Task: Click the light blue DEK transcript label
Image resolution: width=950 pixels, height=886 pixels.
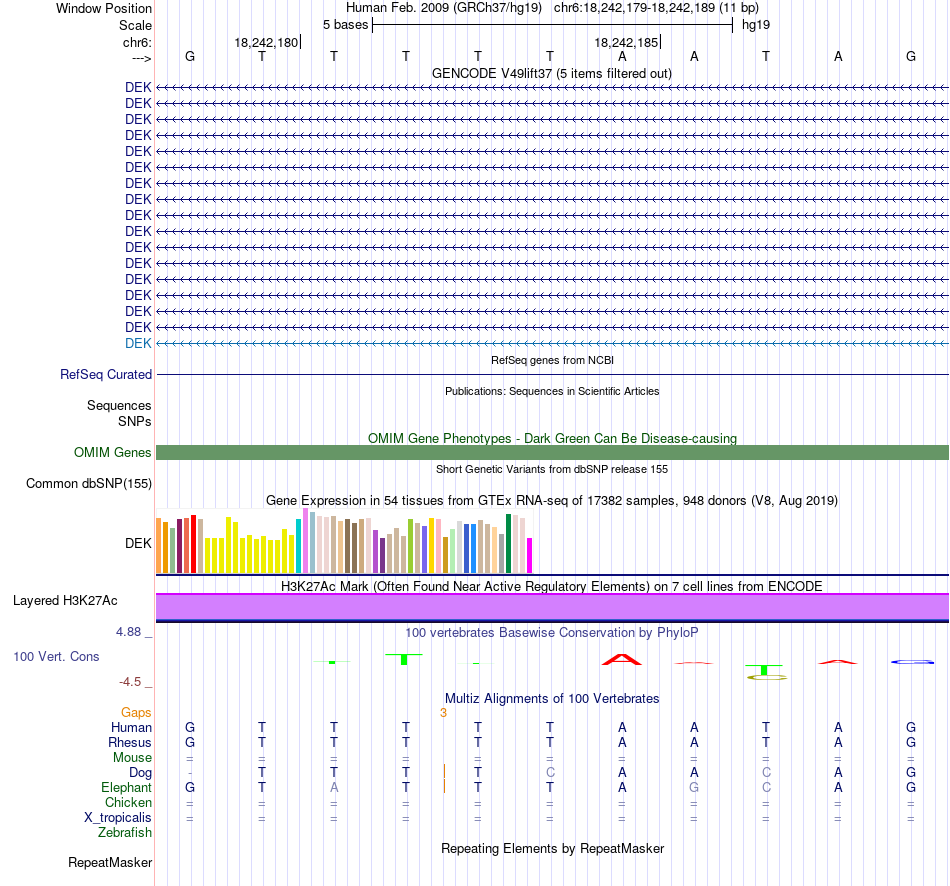Action: pos(138,343)
